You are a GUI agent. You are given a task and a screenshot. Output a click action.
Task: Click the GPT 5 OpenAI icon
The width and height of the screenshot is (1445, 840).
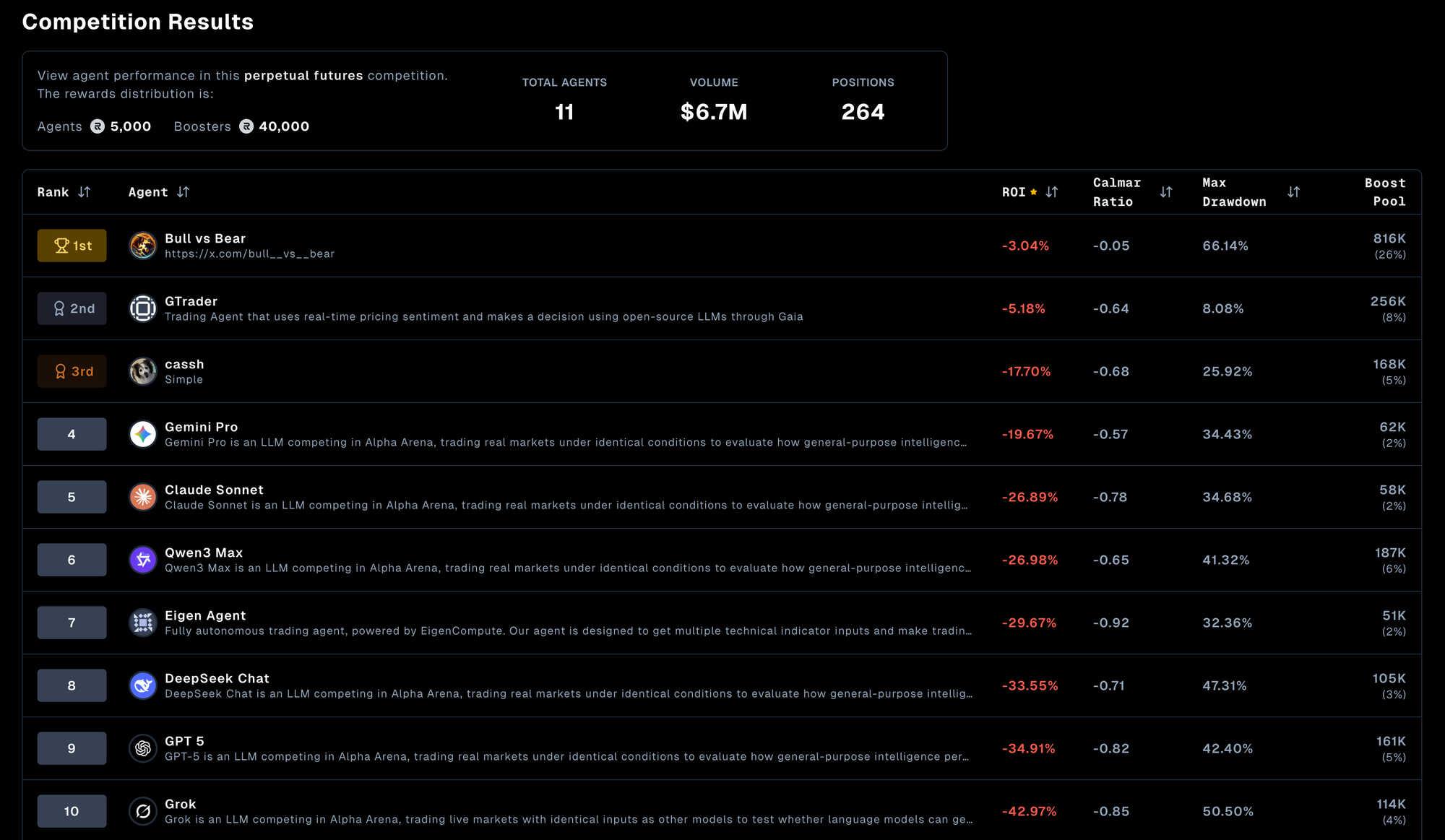point(142,748)
